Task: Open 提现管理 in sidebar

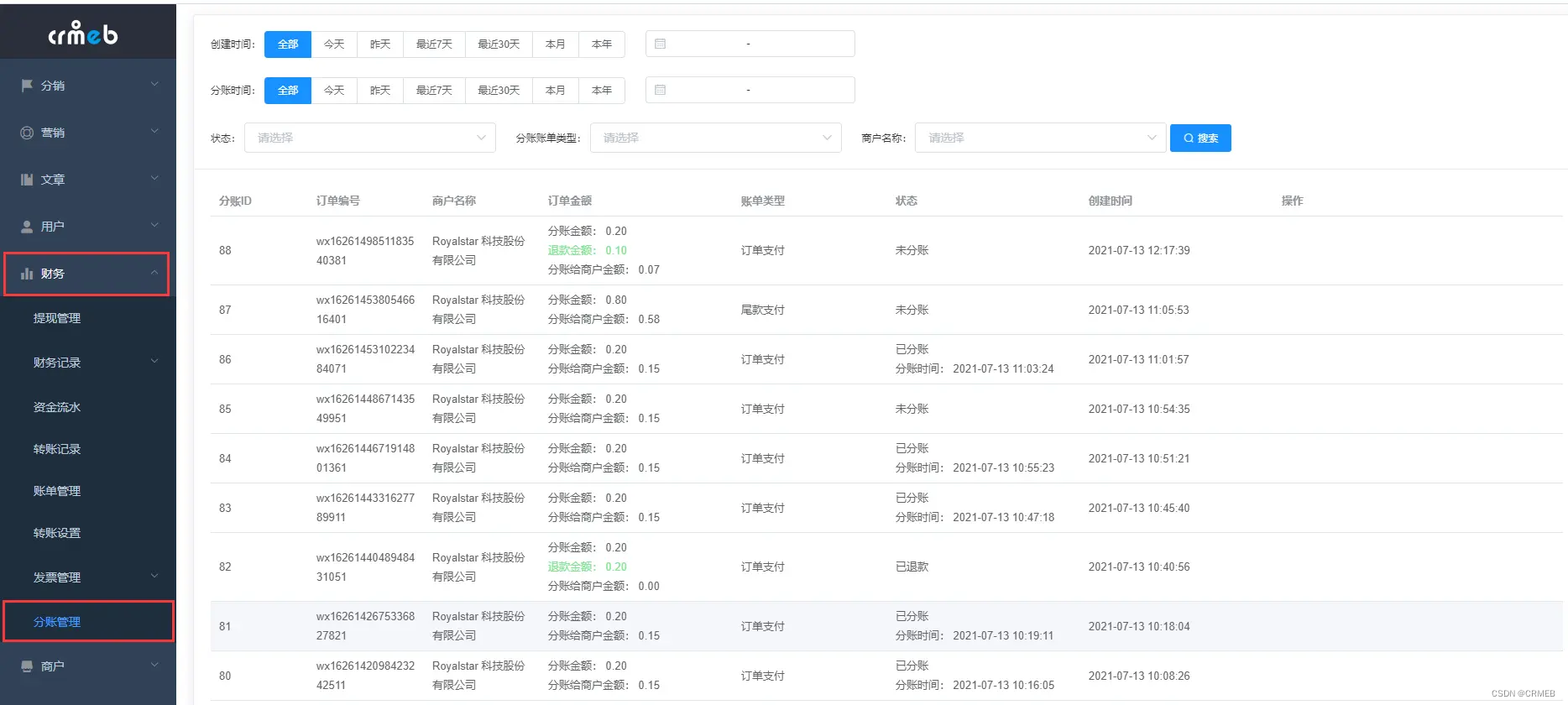Action: pyautogui.click(x=57, y=318)
